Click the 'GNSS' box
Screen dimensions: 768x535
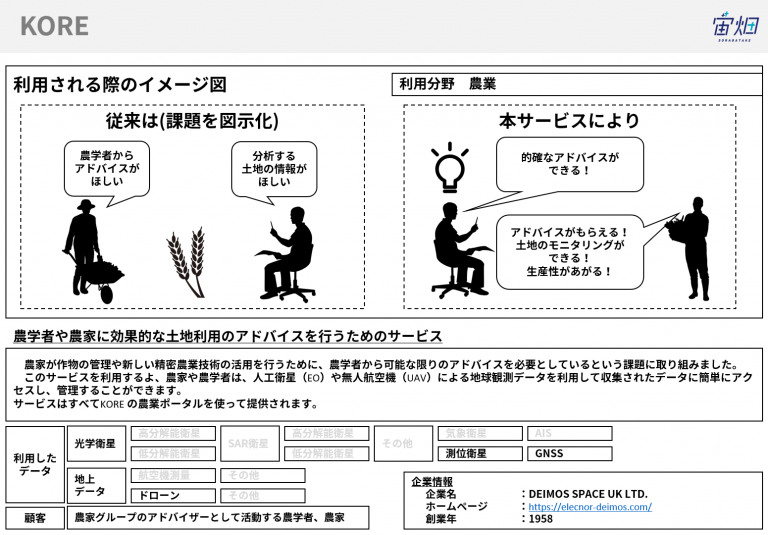[570, 454]
